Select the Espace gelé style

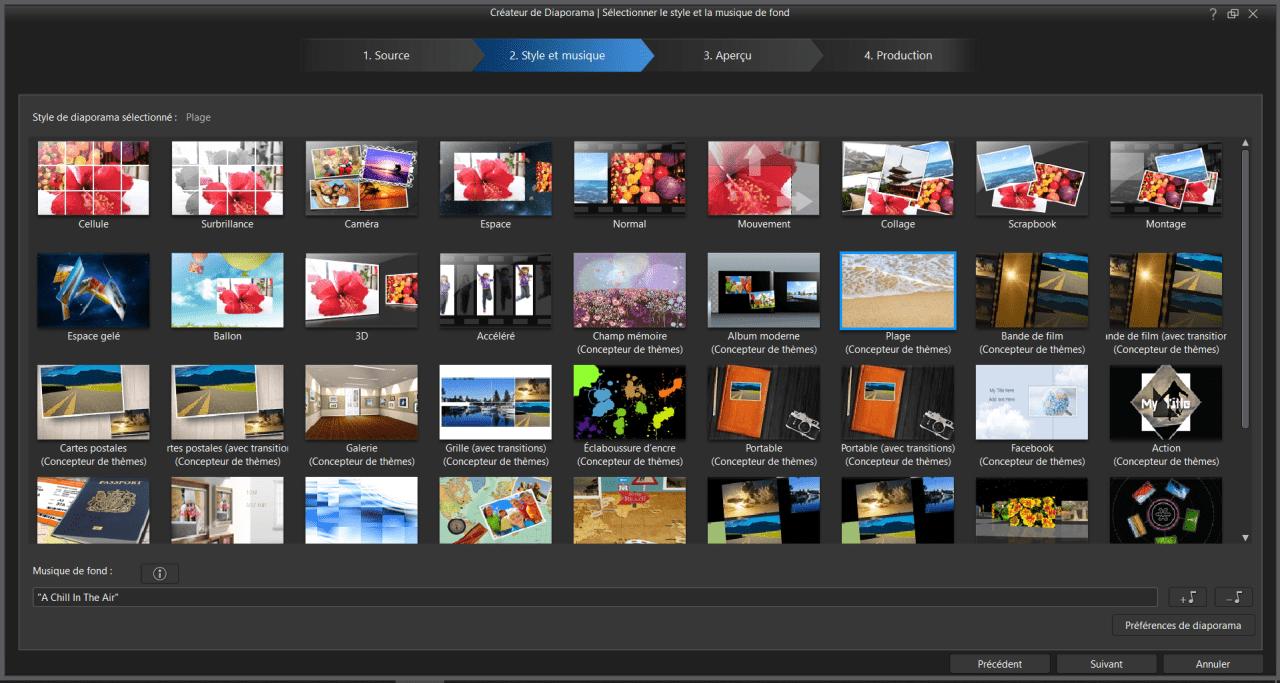(93, 290)
